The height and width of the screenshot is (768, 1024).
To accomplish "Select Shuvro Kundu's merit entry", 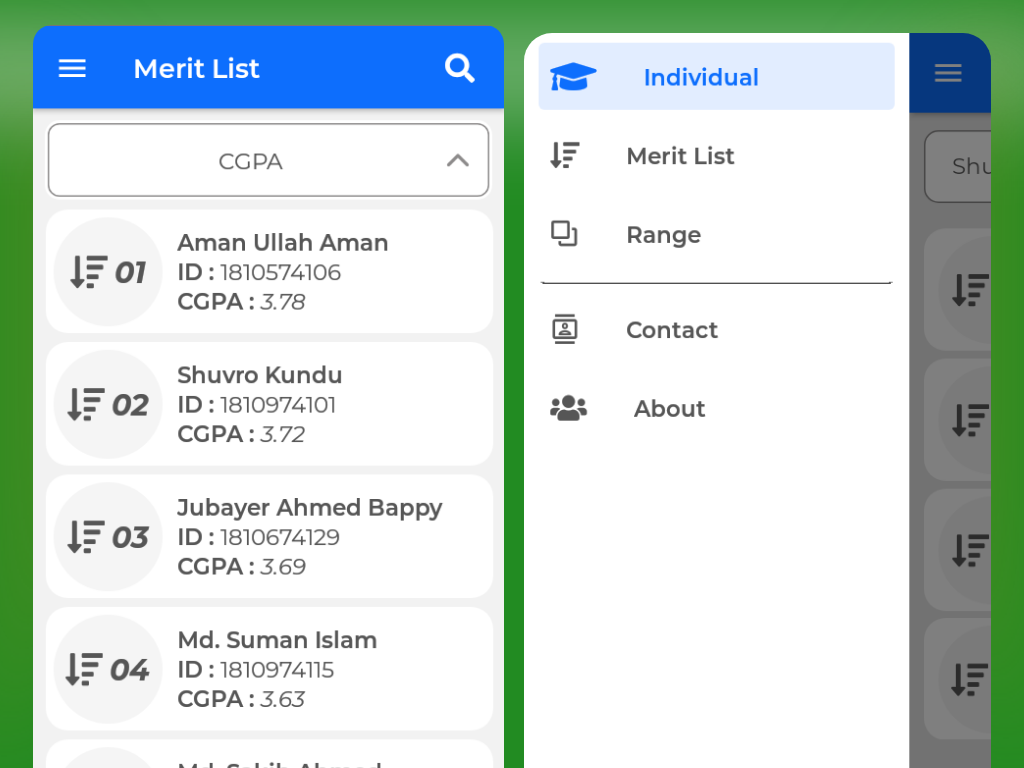I will [x=269, y=404].
